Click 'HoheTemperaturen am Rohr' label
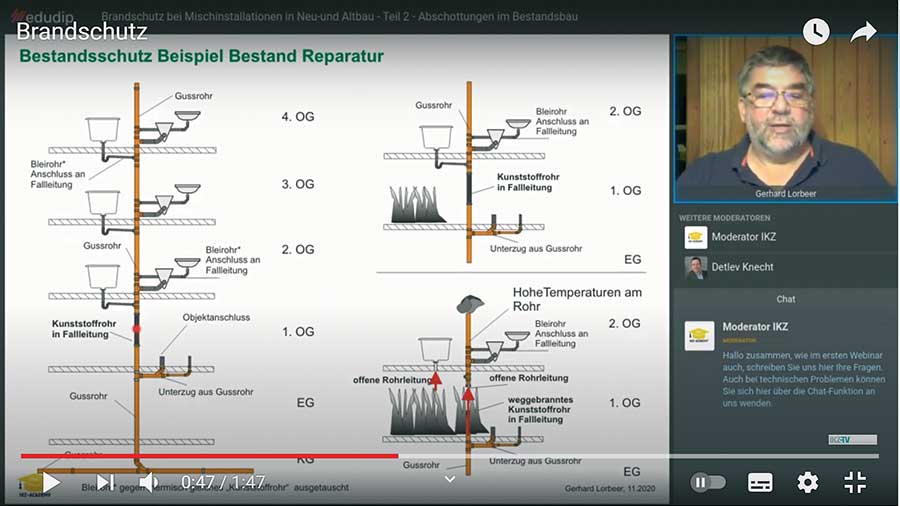The image size is (900, 506). pyautogui.click(x=577, y=299)
